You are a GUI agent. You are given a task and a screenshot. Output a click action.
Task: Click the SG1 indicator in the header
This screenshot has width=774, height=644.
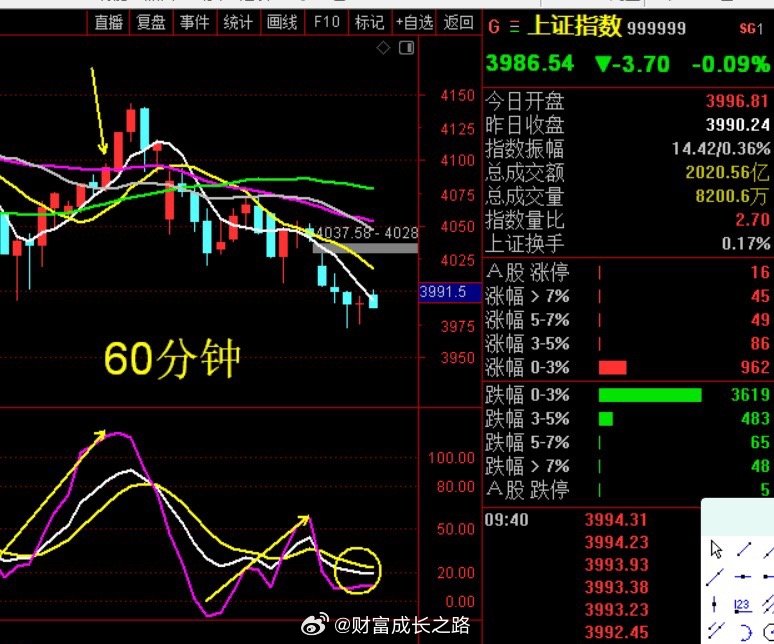coord(751,29)
